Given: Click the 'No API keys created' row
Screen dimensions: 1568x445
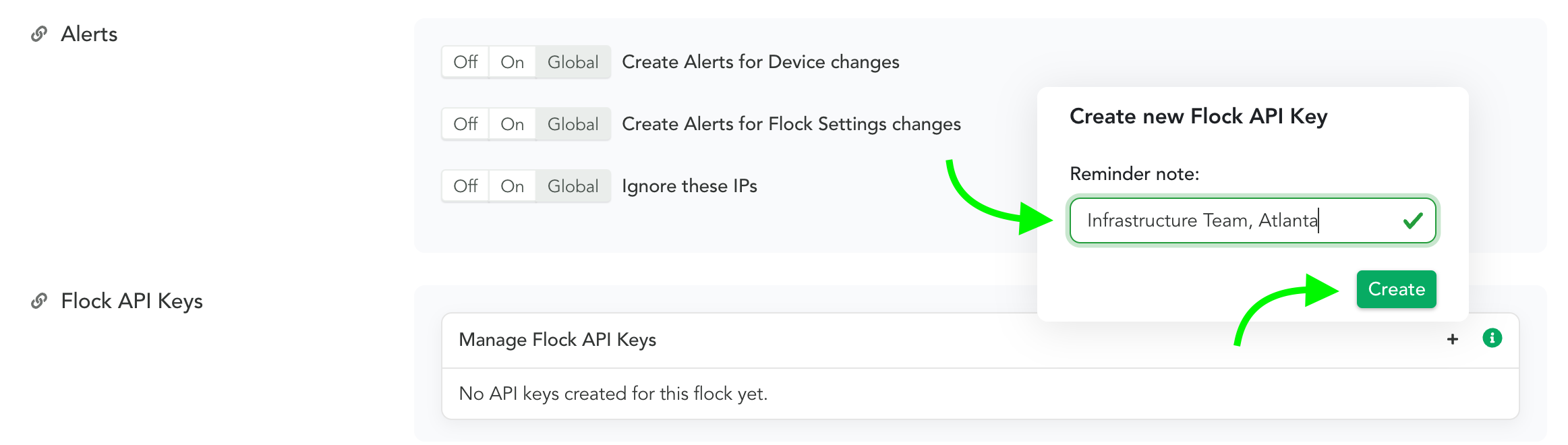Looking at the screenshot, I should click(980, 394).
